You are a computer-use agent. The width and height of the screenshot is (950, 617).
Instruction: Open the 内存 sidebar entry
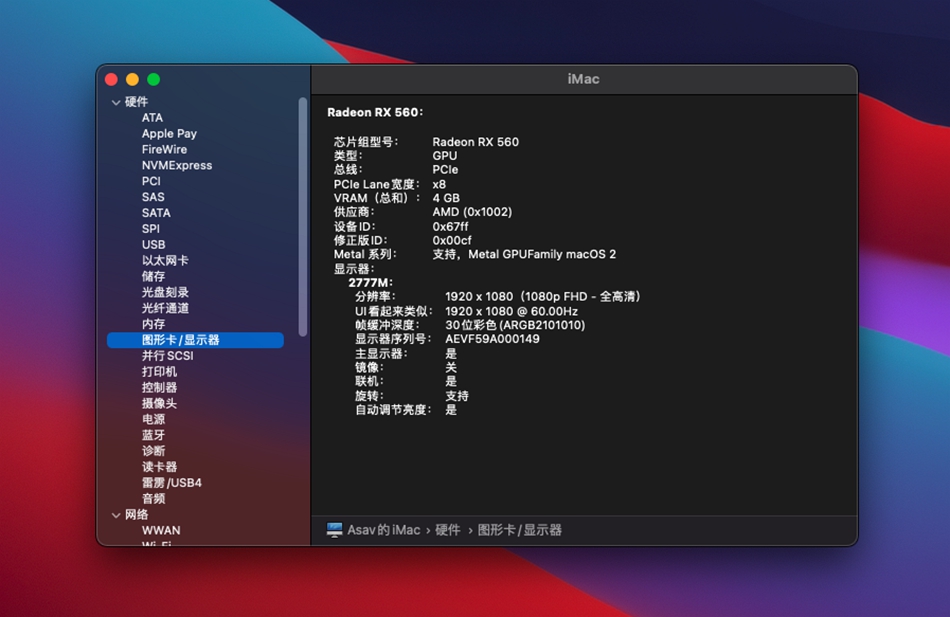click(x=153, y=324)
